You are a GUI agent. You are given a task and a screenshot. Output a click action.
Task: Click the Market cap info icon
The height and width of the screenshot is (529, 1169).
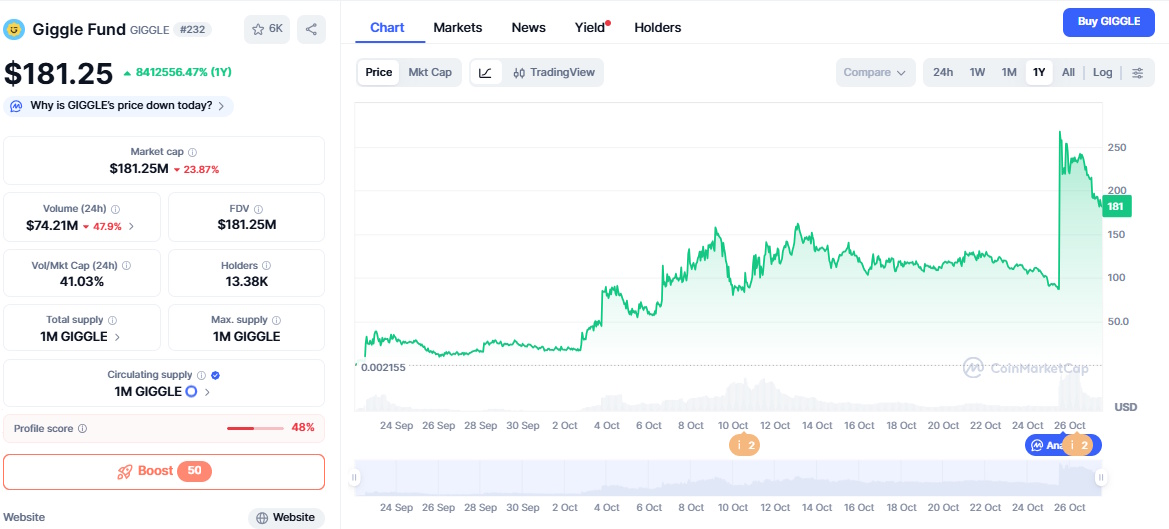pos(193,152)
